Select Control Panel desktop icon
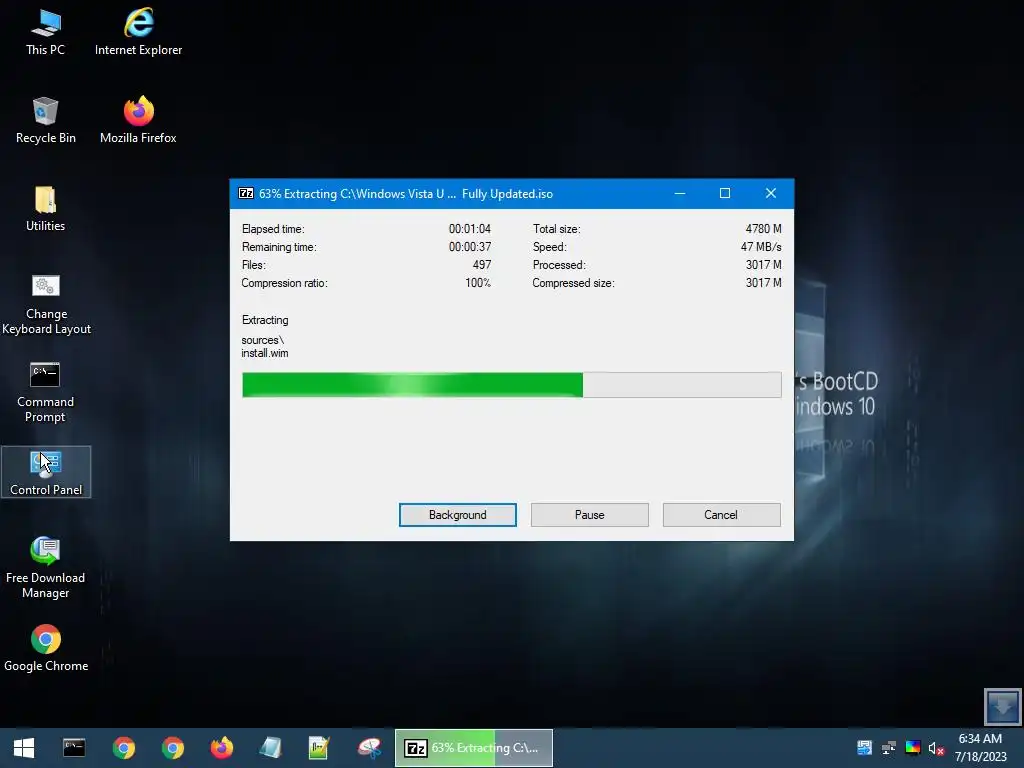1024x768 pixels. pos(46,472)
